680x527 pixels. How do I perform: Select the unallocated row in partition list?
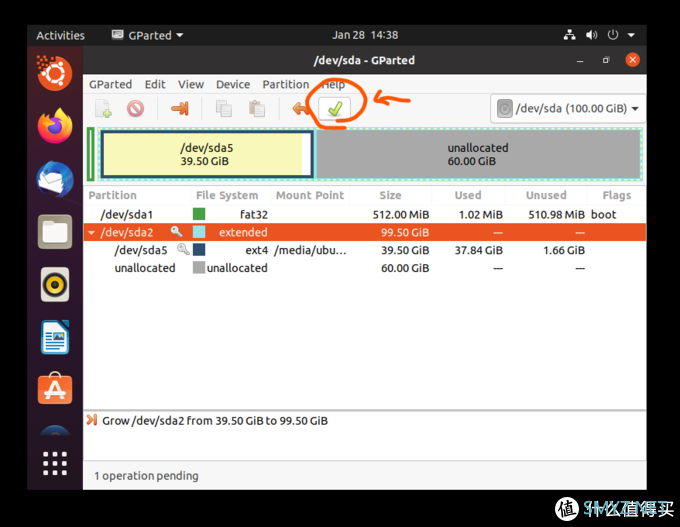tap(364, 268)
